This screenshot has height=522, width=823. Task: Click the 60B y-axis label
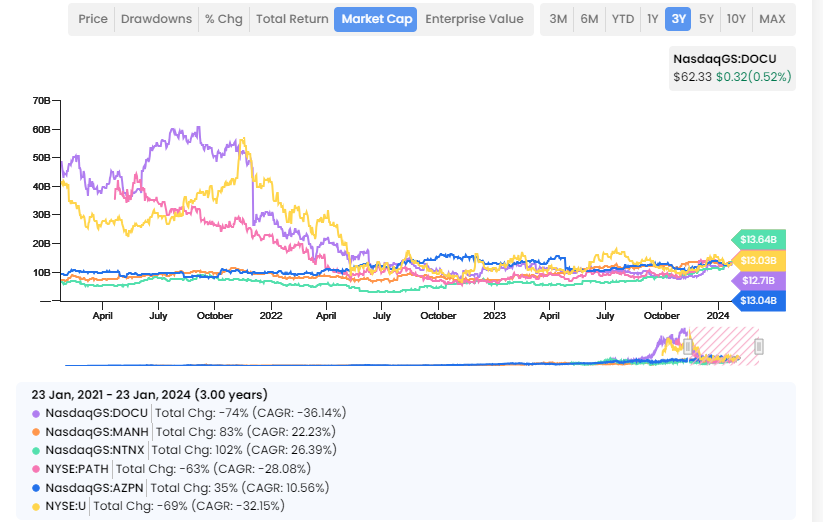click(41, 129)
